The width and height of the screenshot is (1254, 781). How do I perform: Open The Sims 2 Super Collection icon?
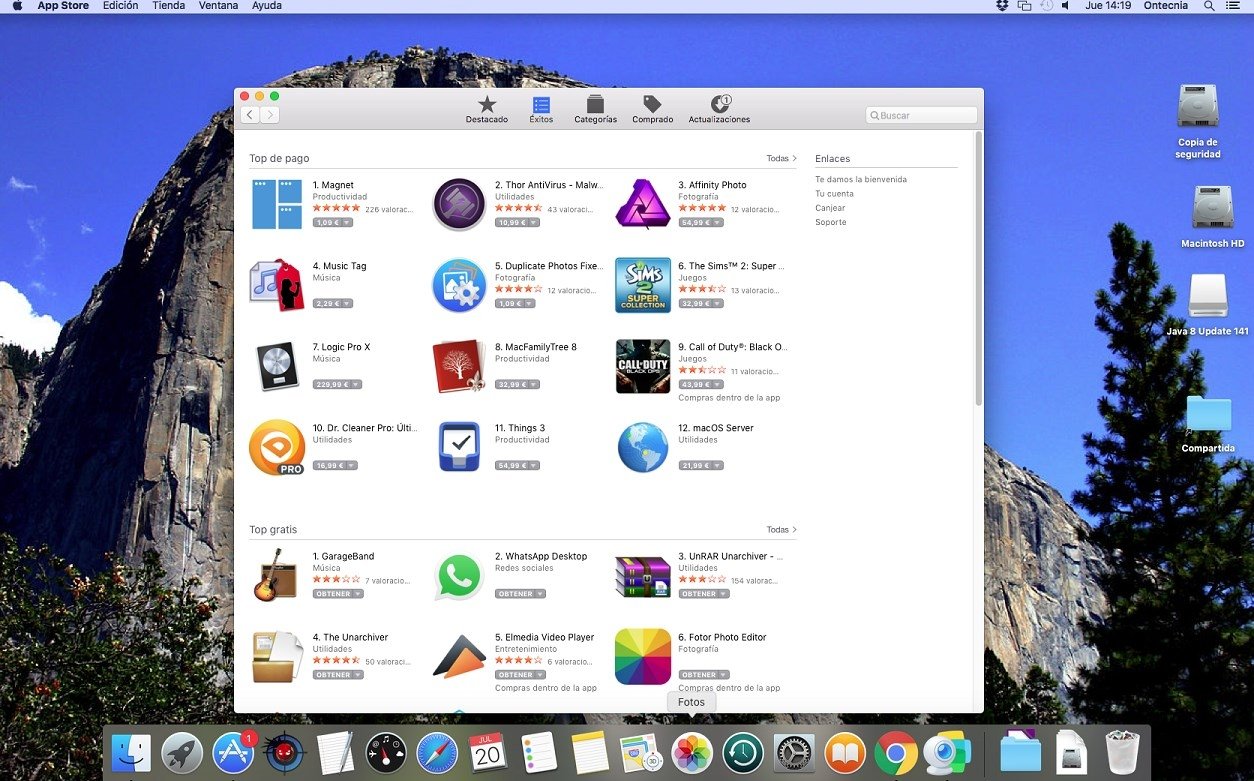[643, 285]
